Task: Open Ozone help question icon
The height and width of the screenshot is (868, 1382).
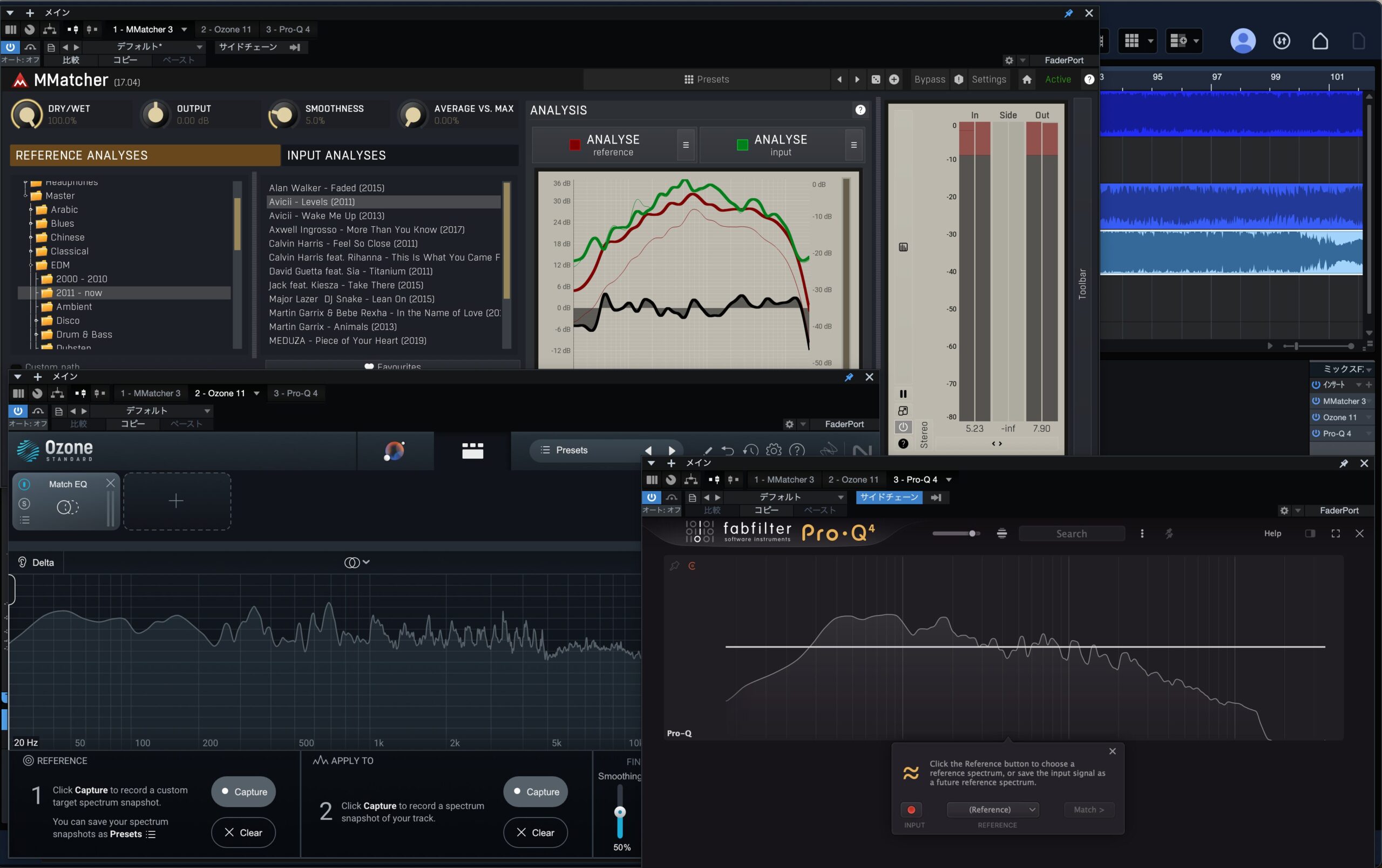Action: coord(797,450)
